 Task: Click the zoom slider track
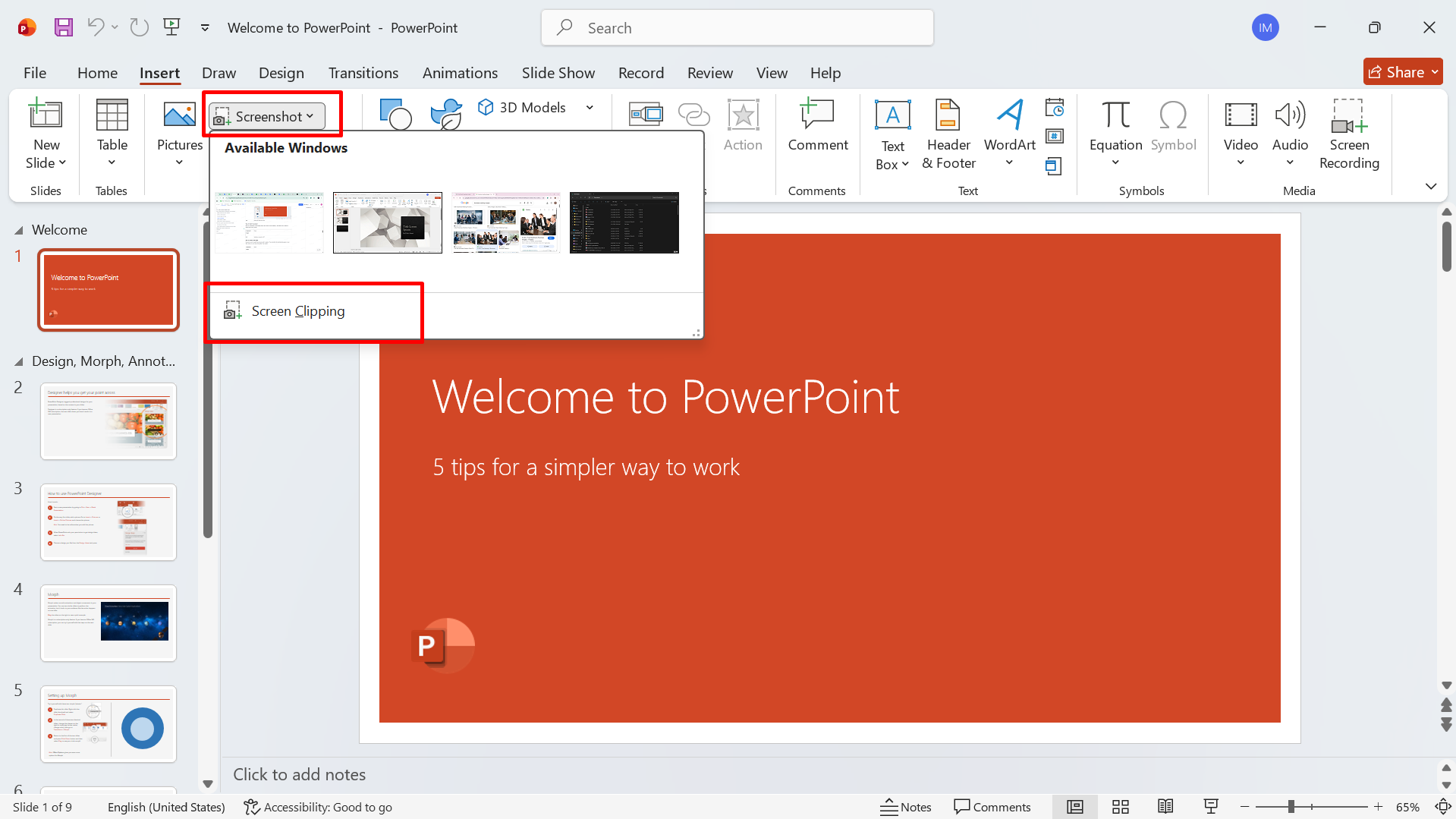(x=1311, y=807)
